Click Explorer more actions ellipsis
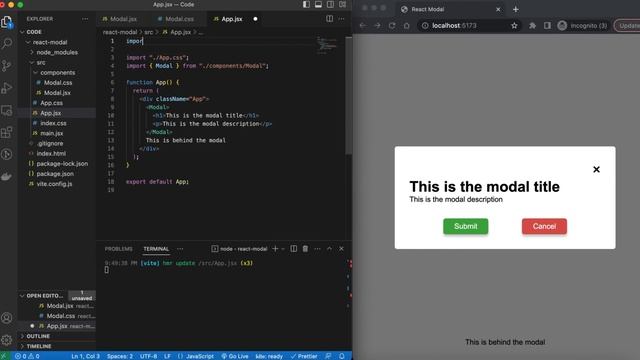 click(x=85, y=19)
